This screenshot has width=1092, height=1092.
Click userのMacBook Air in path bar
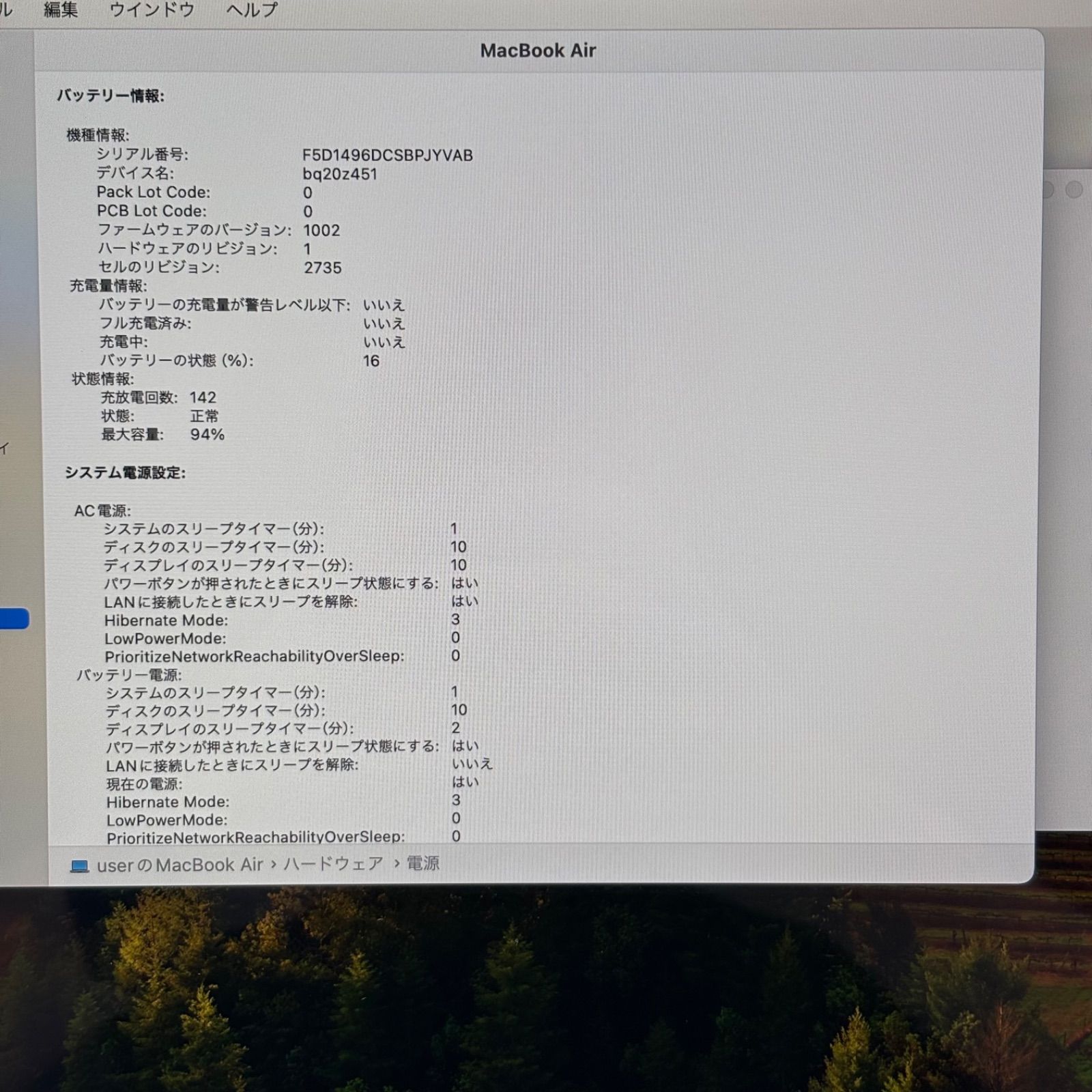(x=180, y=865)
